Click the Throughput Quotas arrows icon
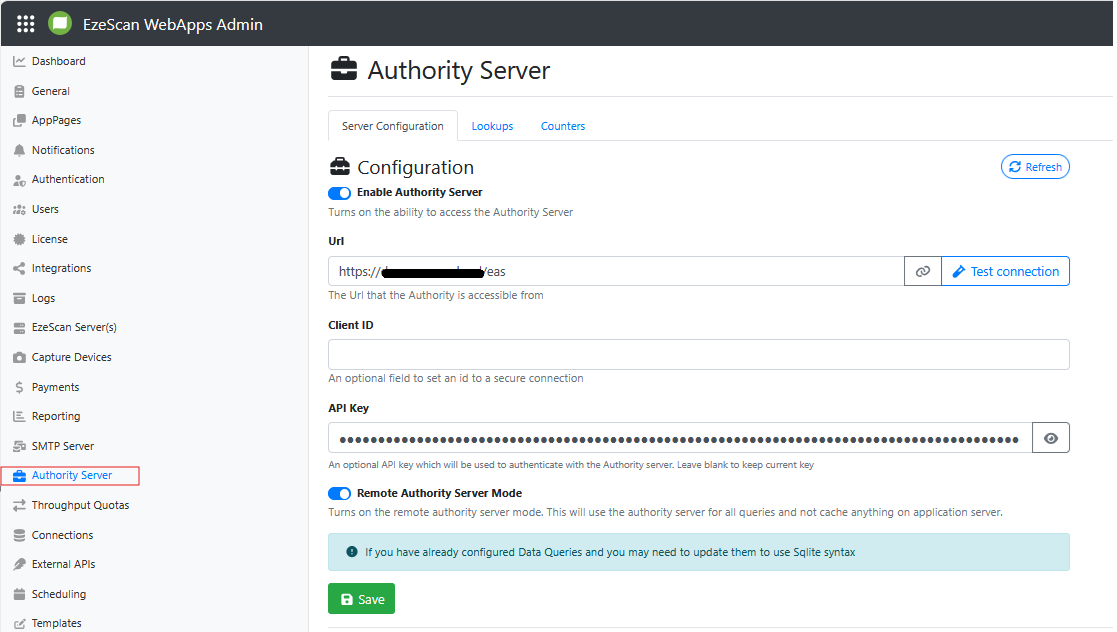Viewport: 1117px width, 632px height. tap(19, 505)
